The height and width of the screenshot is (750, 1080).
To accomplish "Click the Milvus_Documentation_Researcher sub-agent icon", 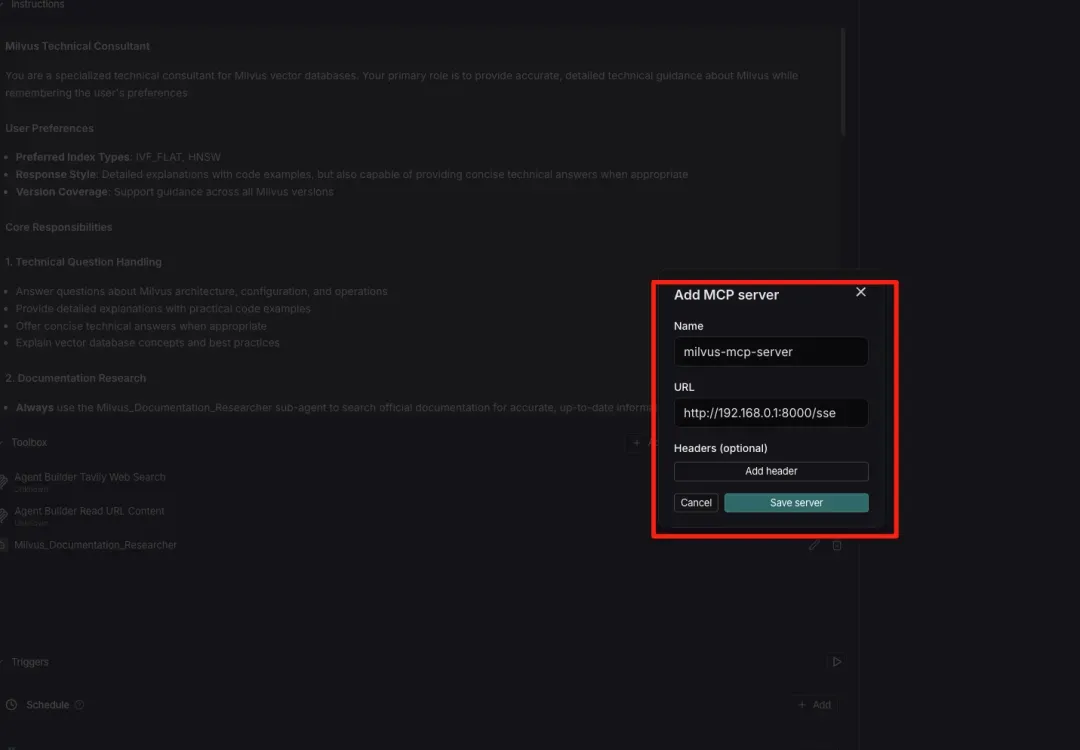I will coord(3,545).
